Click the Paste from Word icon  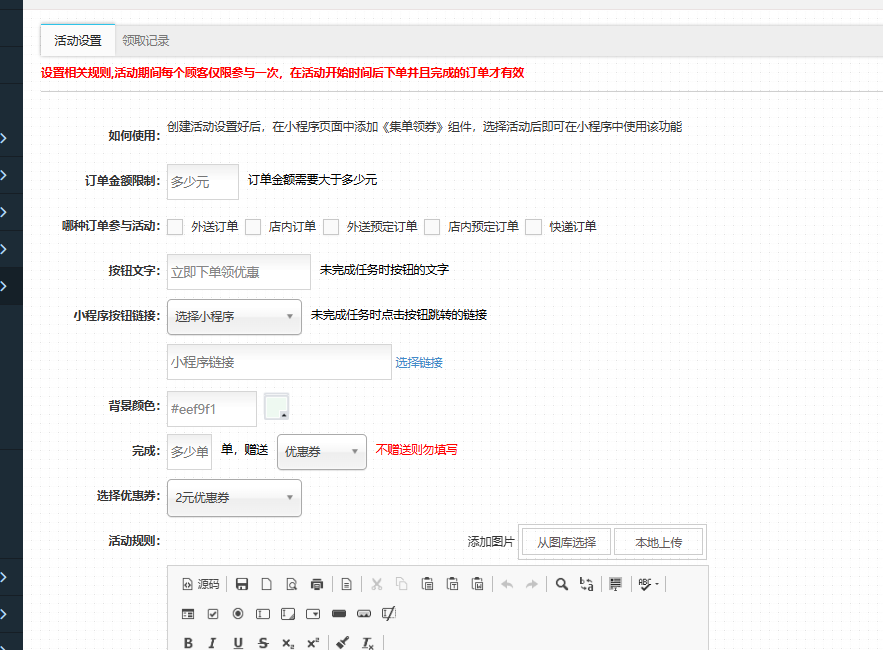pyautogui.click(x=477, y=584)
